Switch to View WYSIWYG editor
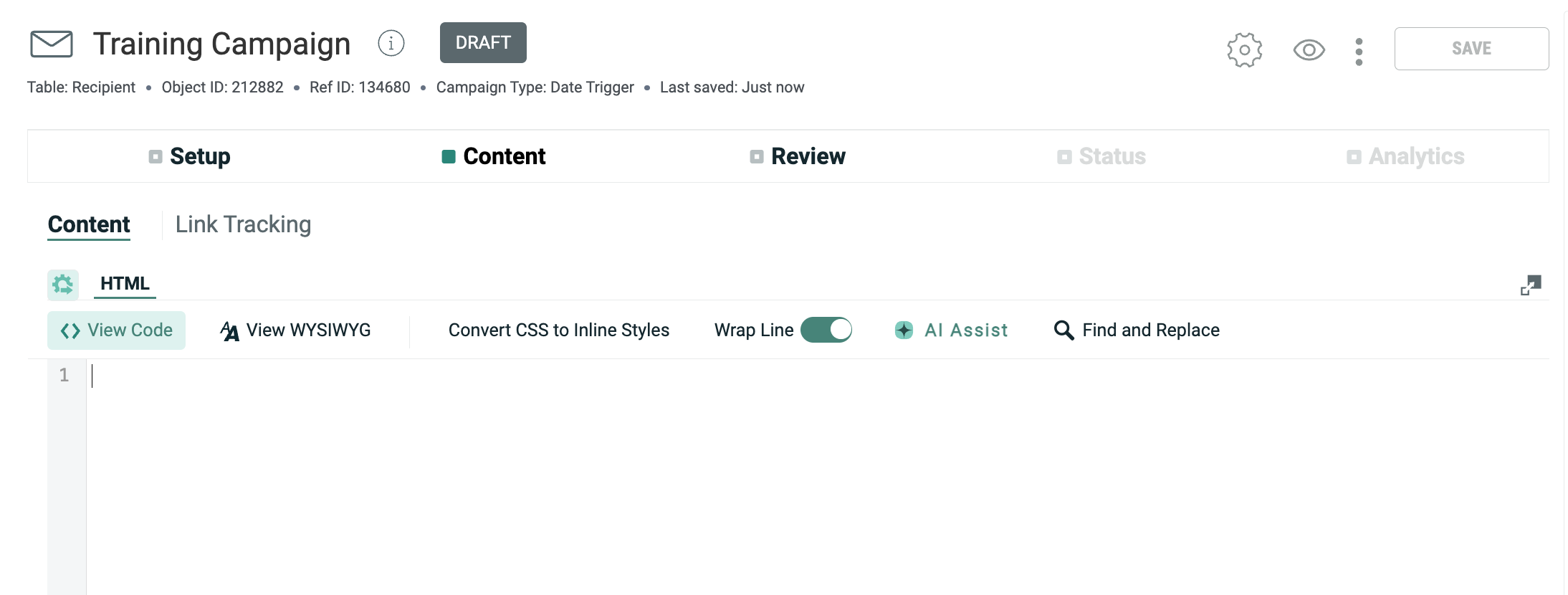Image resolution: width=1568 pixels, height=595 pixels. pos(295,330)
